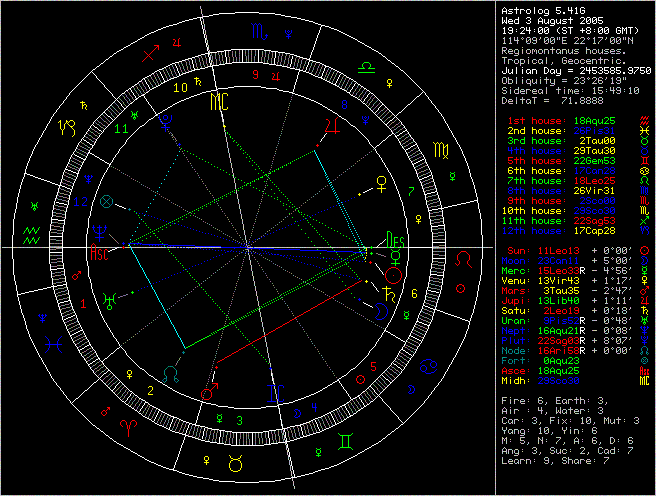656x496 pixels.
Task: Select the Regiomontanus houses text line
Action: tap(562, 49)
